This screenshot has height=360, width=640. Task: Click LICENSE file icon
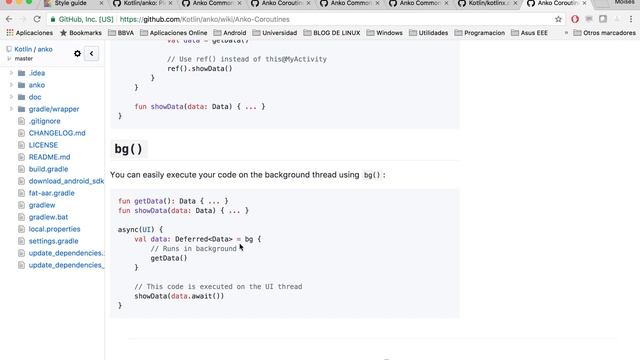[22, 145]
